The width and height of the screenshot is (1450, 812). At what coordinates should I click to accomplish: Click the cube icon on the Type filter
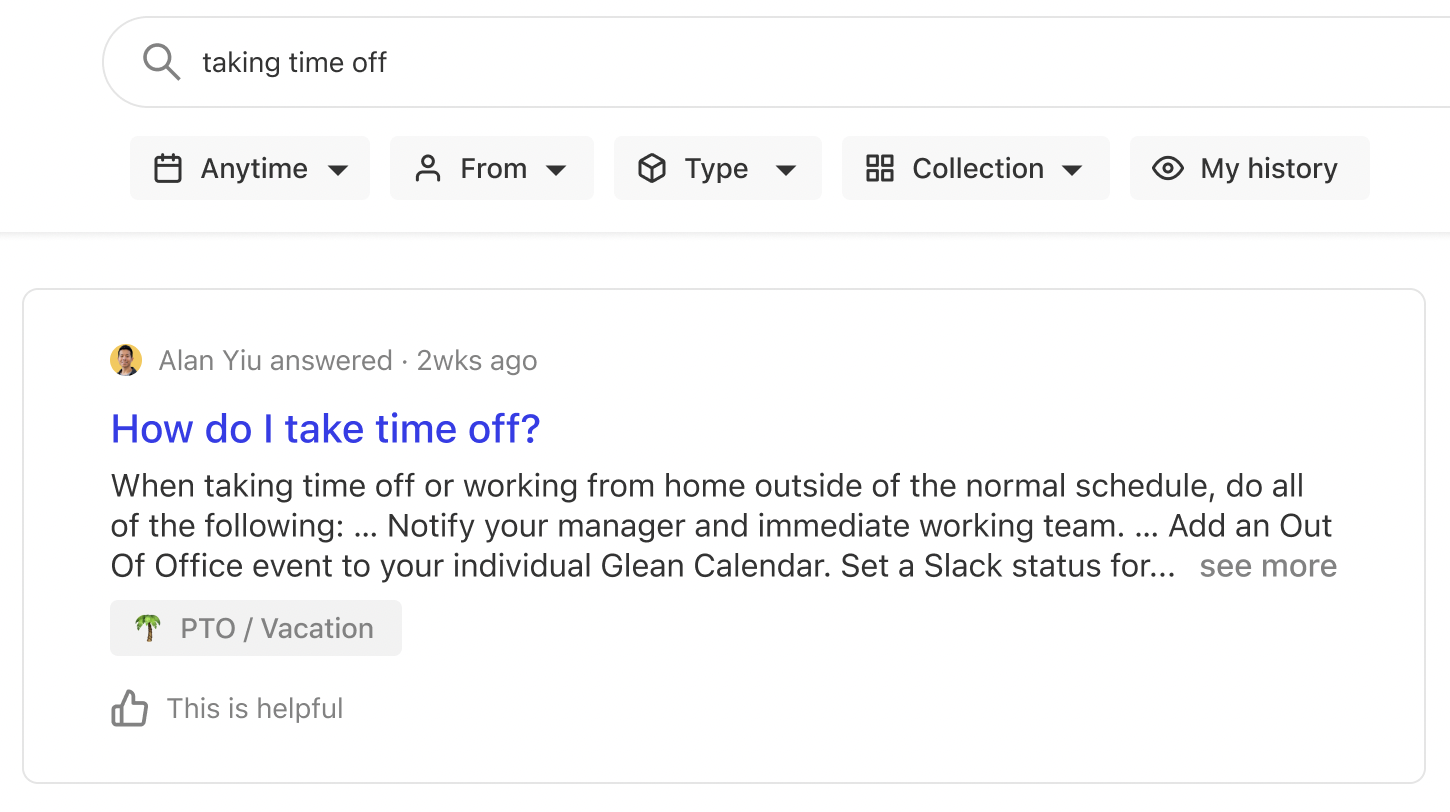tap(652, 168)
